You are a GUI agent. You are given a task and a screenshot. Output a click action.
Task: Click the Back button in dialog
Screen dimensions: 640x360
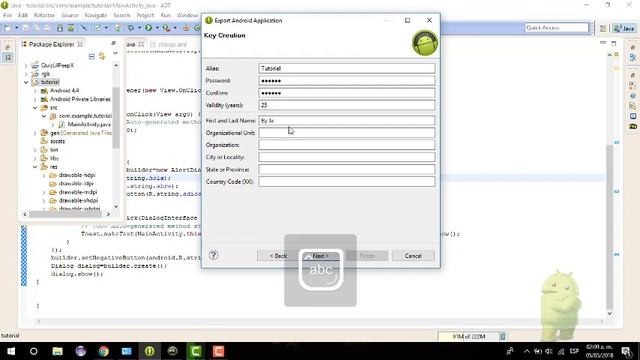pos(278,256)
